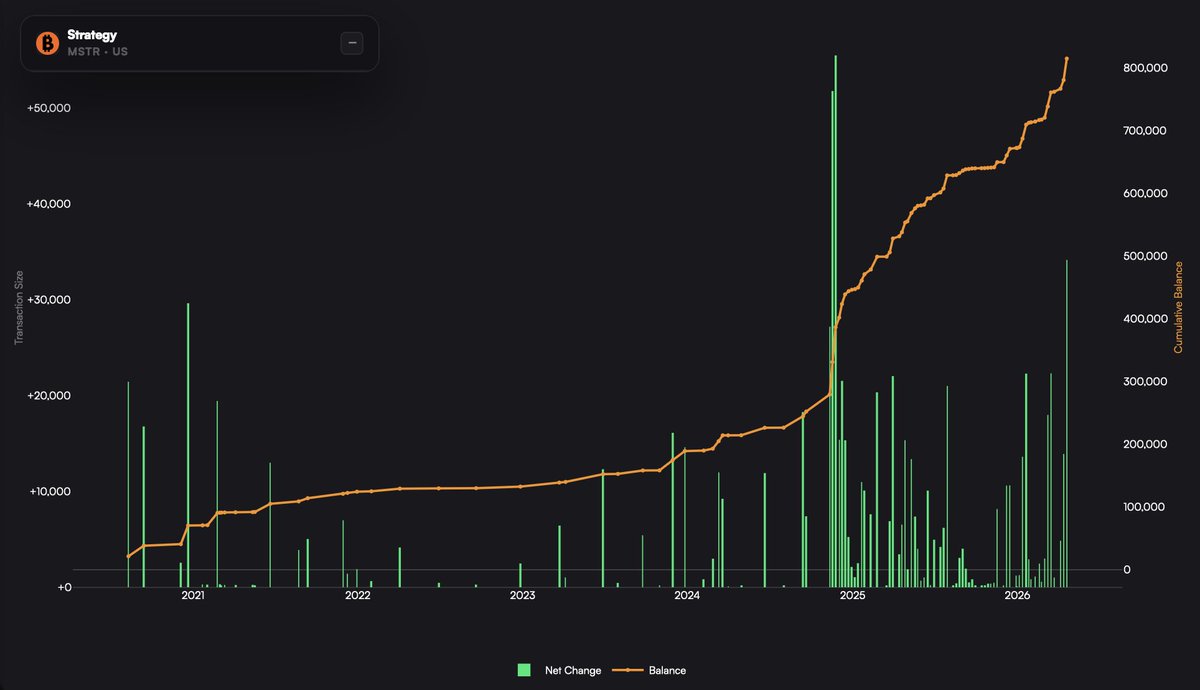This screenshot has width=1200, height=690.
Task: Toggle the Balance legend label
Action: [667, 670]
